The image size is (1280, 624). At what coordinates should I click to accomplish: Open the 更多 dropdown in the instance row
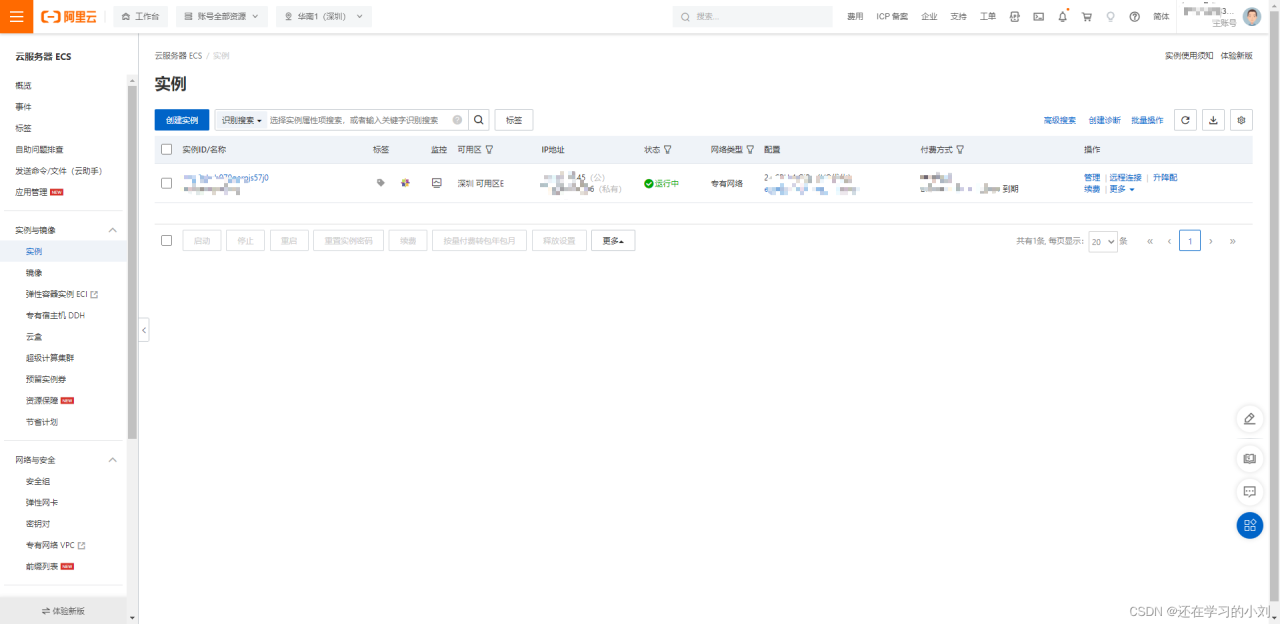pos(1122,189)
